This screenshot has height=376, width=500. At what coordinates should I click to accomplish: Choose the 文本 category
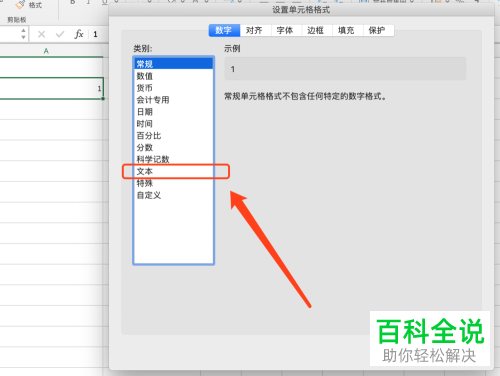point(173,171)
